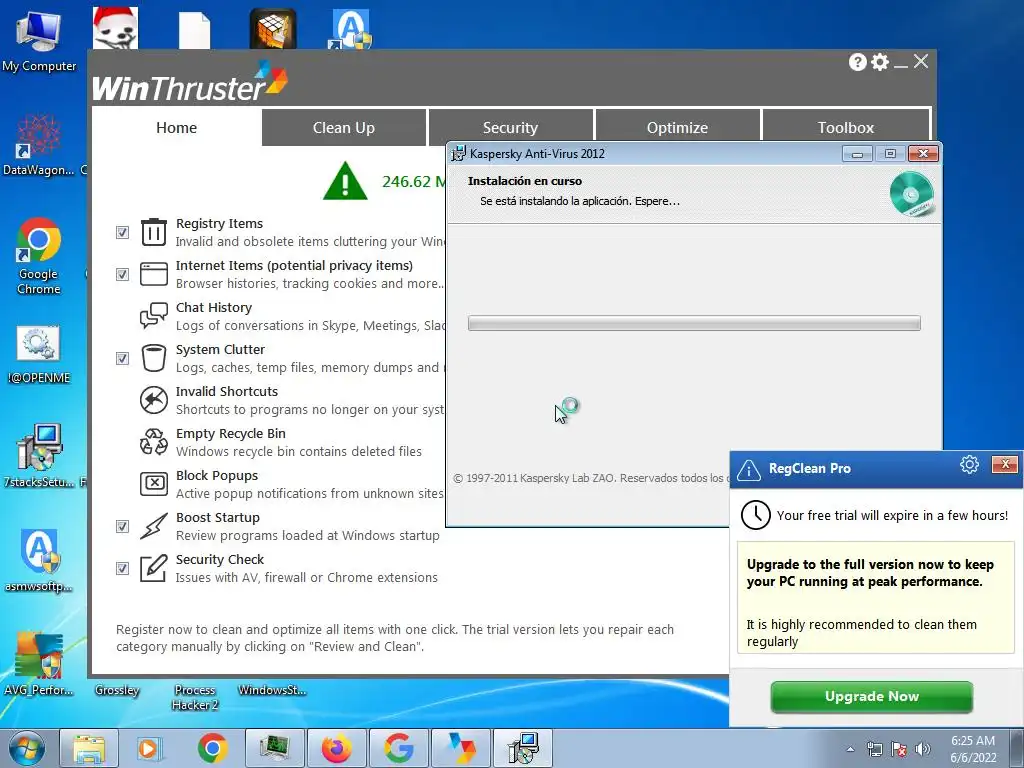
Task: Click the Chat History heading text
Action: click(214, 307)
